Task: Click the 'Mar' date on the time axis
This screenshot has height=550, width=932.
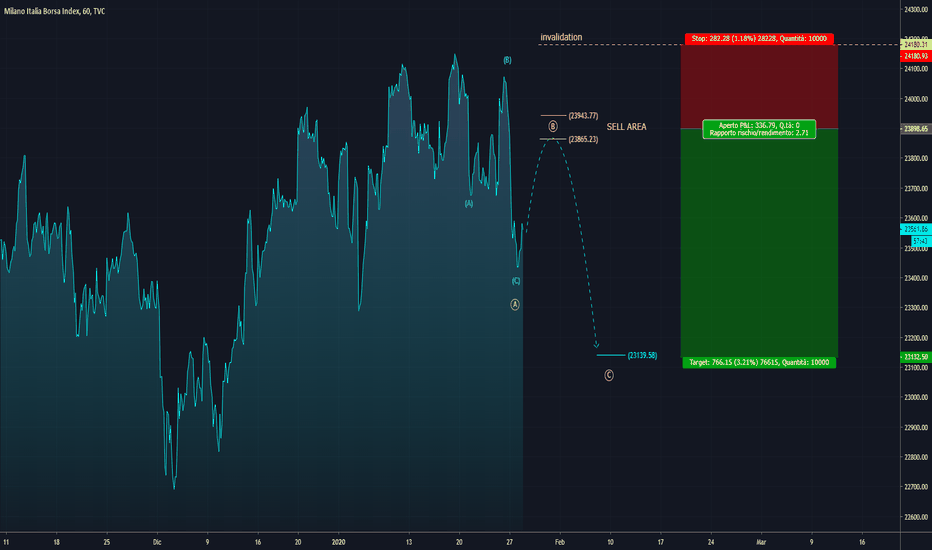Action: coord(761,542)
